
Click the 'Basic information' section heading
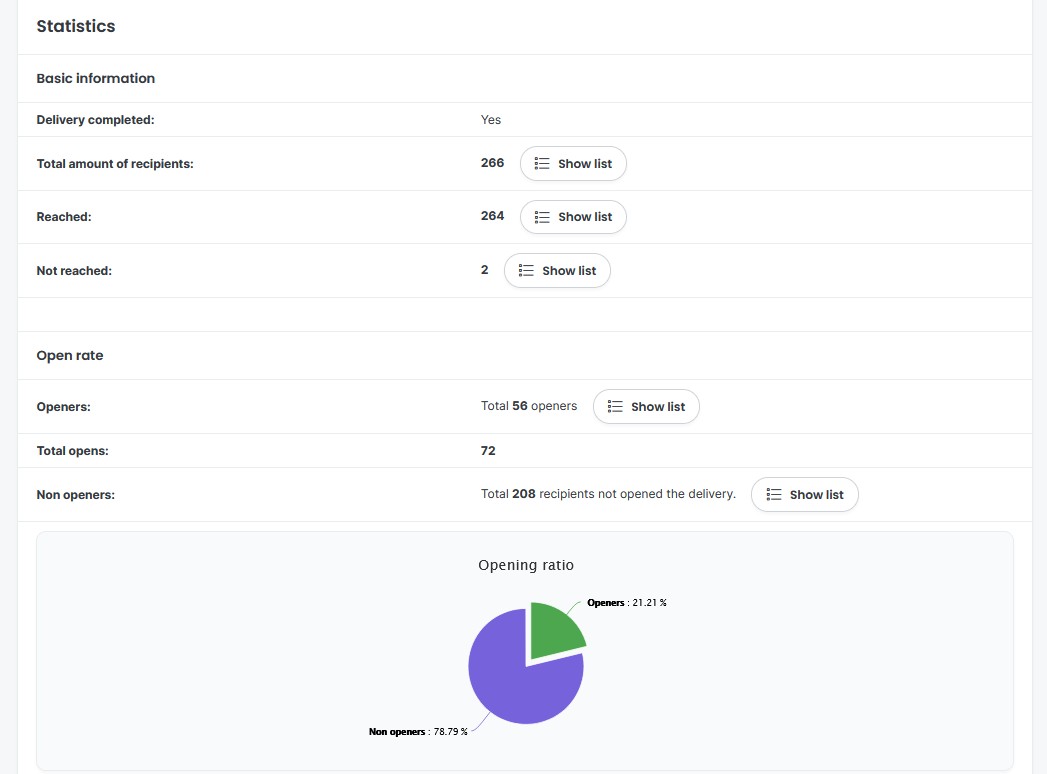point(95,78)
